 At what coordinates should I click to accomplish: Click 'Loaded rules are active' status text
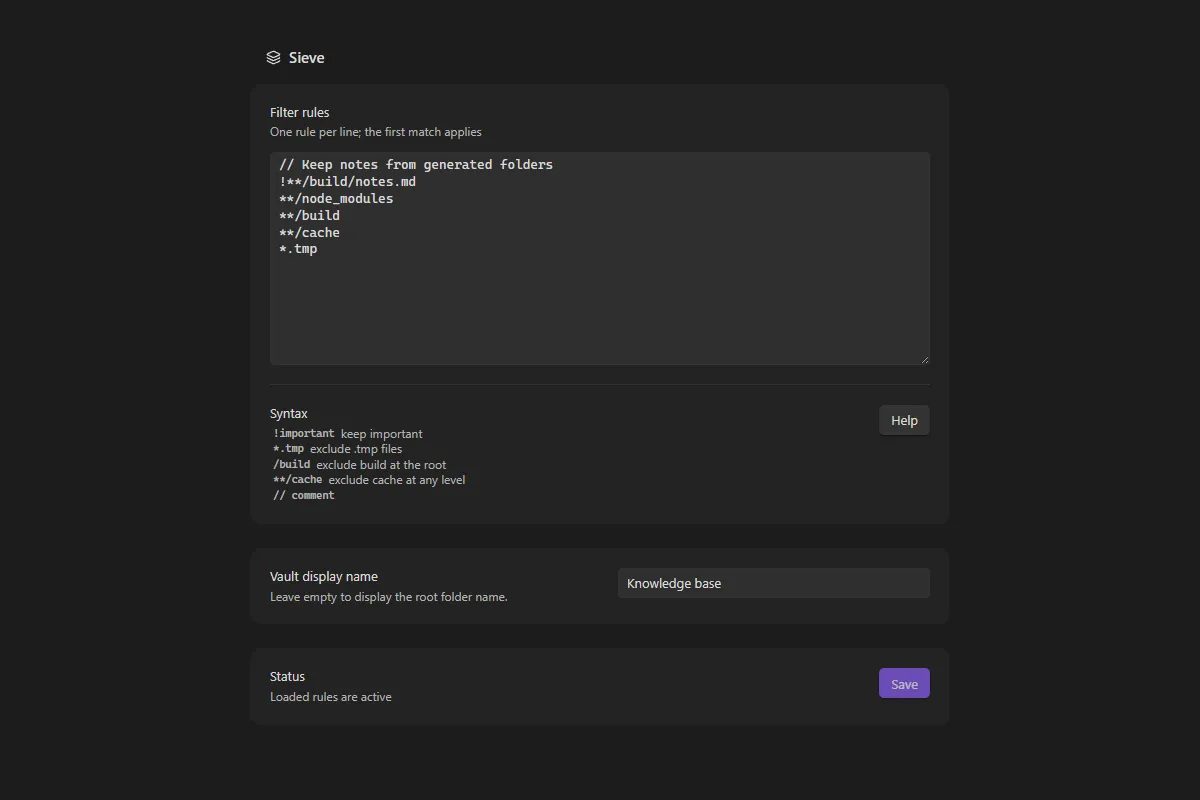coord(331,697)
